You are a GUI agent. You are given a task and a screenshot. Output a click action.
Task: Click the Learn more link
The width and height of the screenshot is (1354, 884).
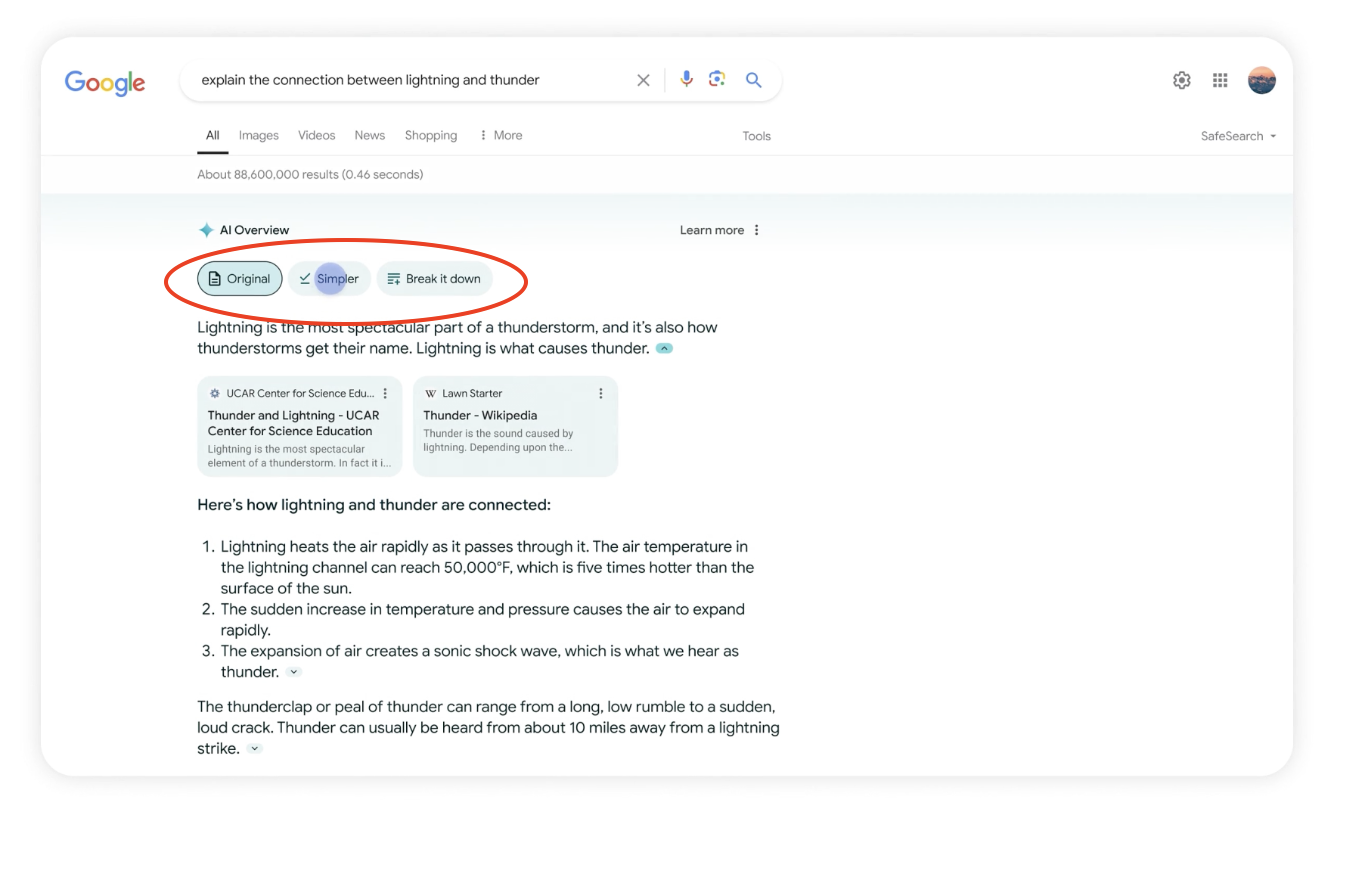[x=712, y=230]
